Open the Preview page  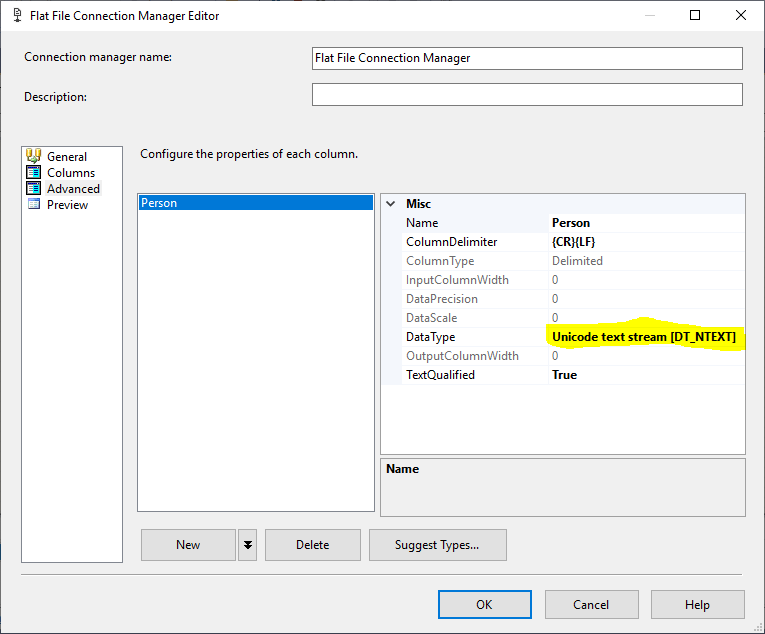coord(67,205)
